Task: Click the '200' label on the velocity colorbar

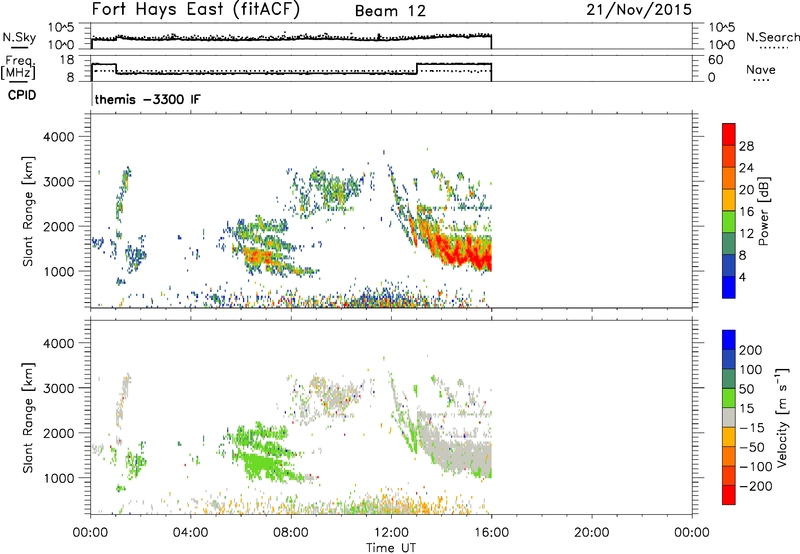Action: coord(751,350)
